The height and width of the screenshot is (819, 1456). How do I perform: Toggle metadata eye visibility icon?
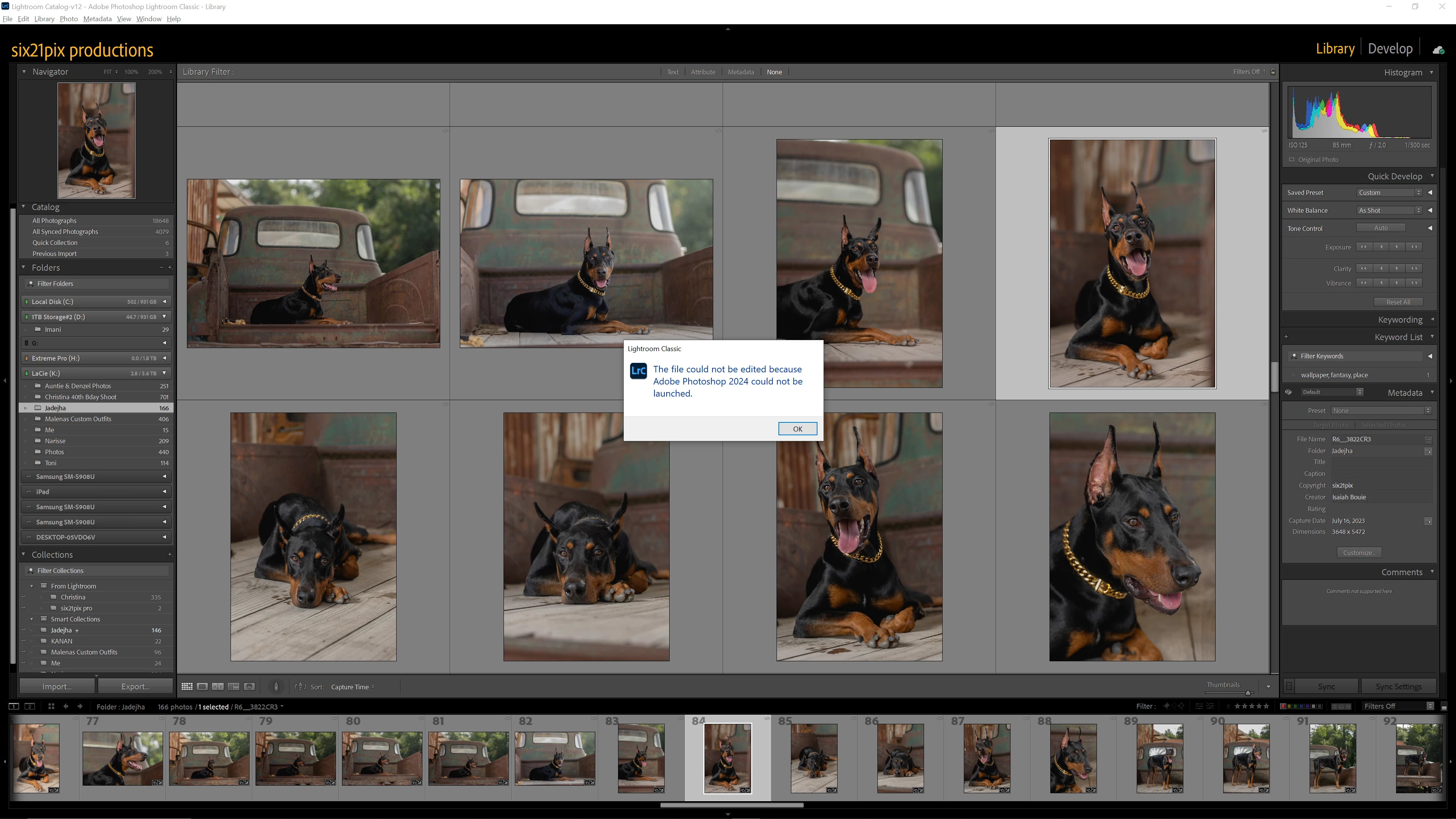pyautogui.click(x=1289, y=392)
